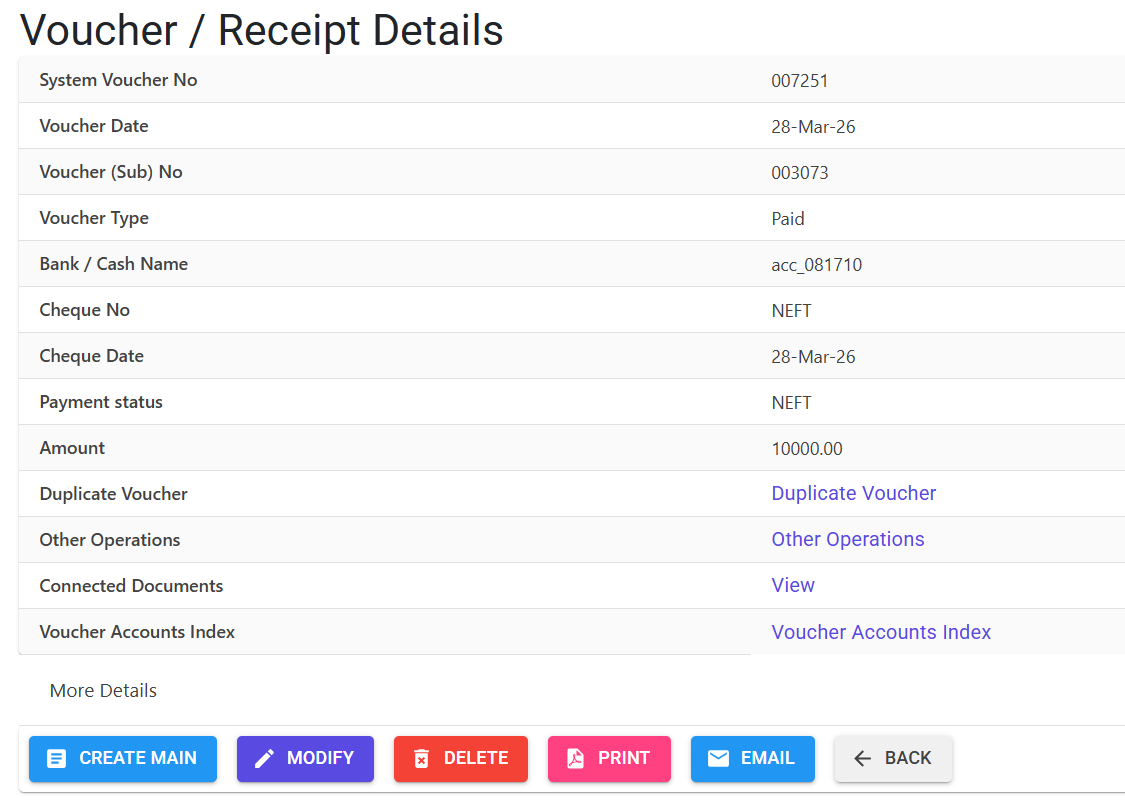Image resolution: width=1125 pixels, height=804 pixels.
Task: Click the Voucher / Receipt Details heading
Action: pos(262,31)
